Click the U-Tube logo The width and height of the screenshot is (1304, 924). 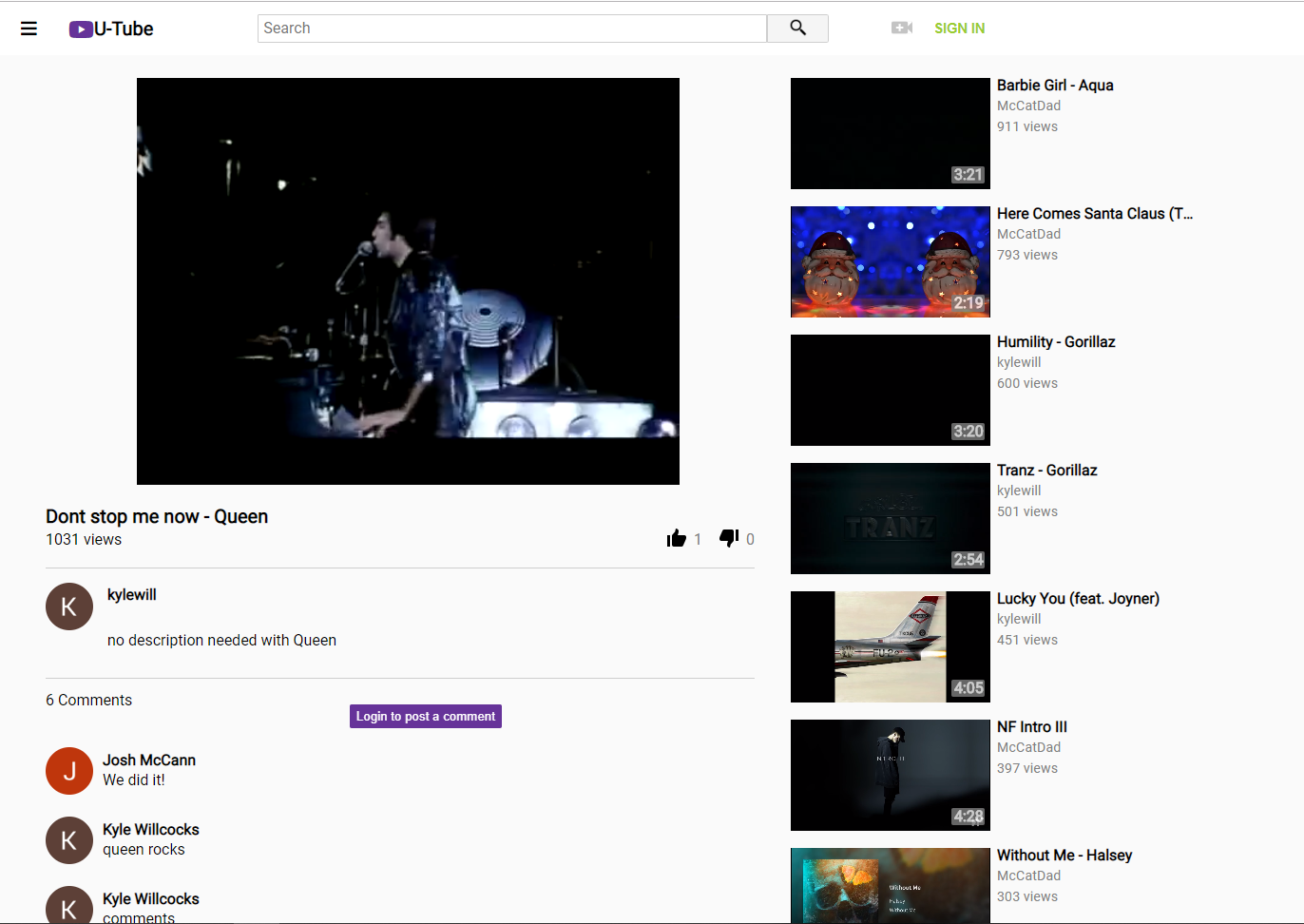coord(111,29)
